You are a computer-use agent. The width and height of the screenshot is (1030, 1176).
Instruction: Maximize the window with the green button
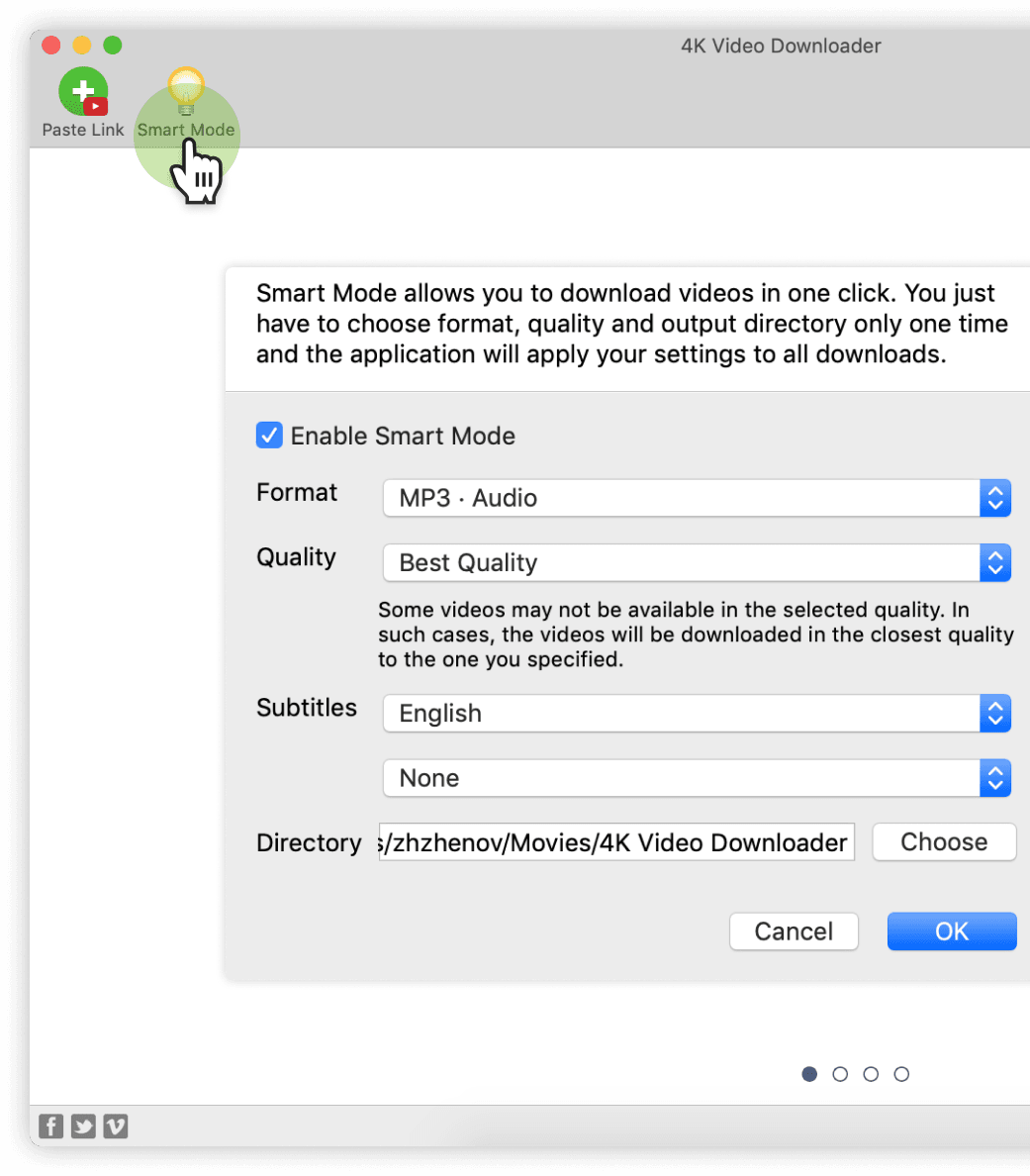coord(113,45)
